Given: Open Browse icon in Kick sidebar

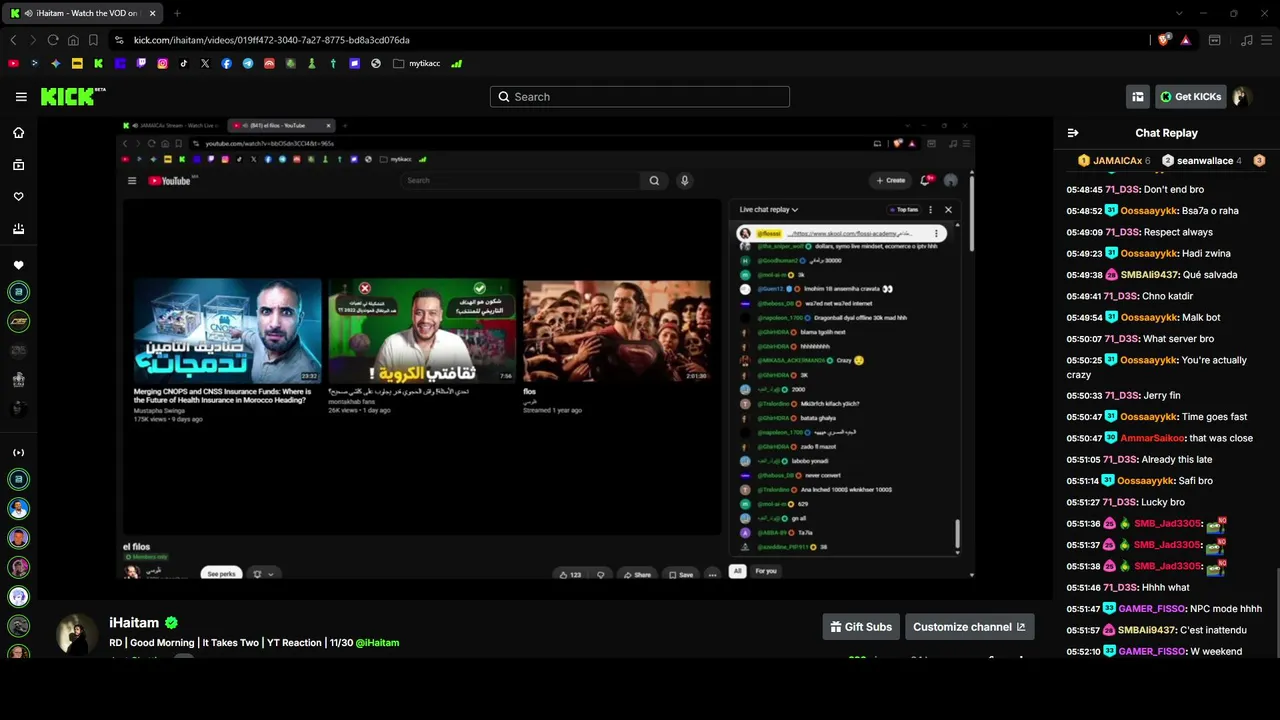Looking at the screenshot, I should [x=18, y=165].
